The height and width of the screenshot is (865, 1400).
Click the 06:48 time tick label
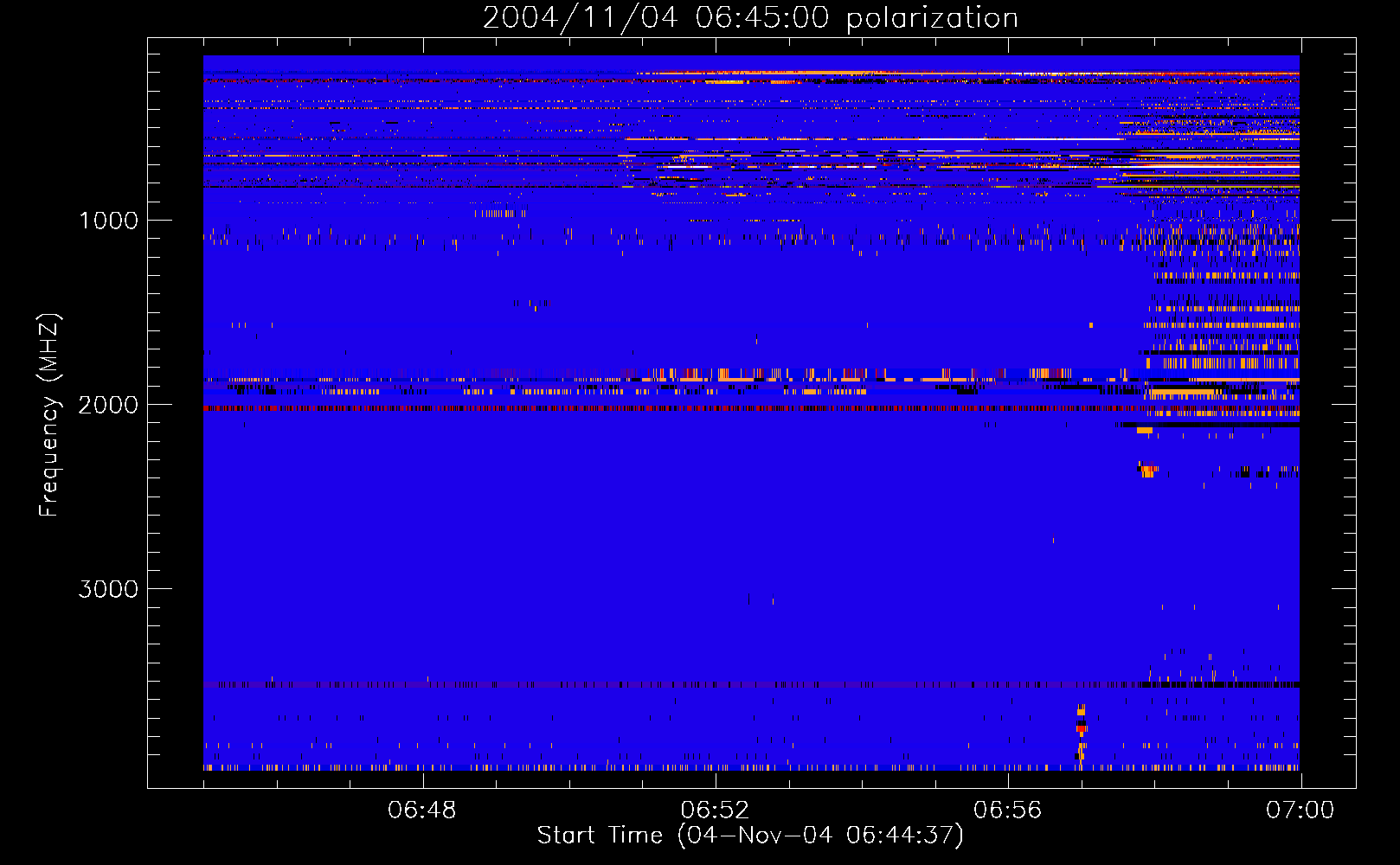[422, 811]
